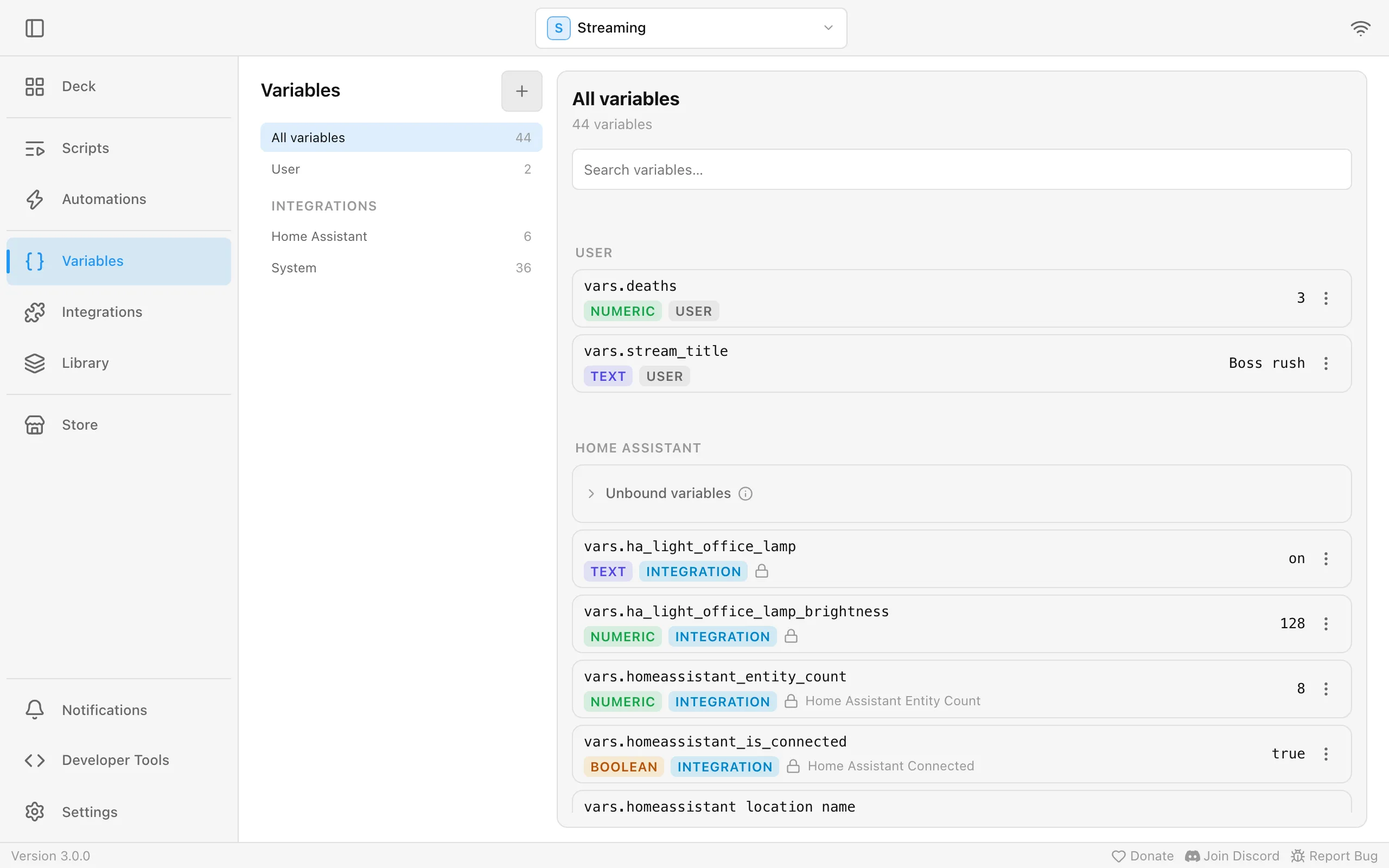Click the Wi-Fi connection status icon
Image resolution: width=1389 pixels, height=868 pixels.
1360,28
